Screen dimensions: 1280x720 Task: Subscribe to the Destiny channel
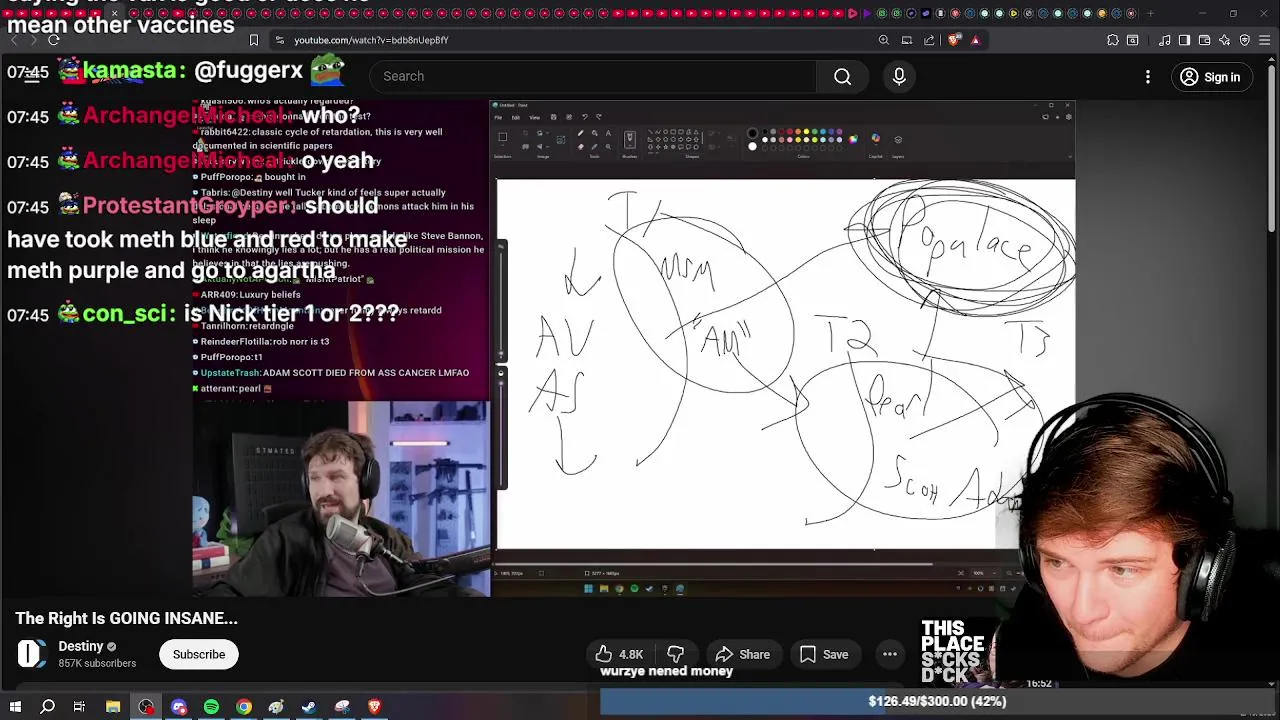click(199, 654)
